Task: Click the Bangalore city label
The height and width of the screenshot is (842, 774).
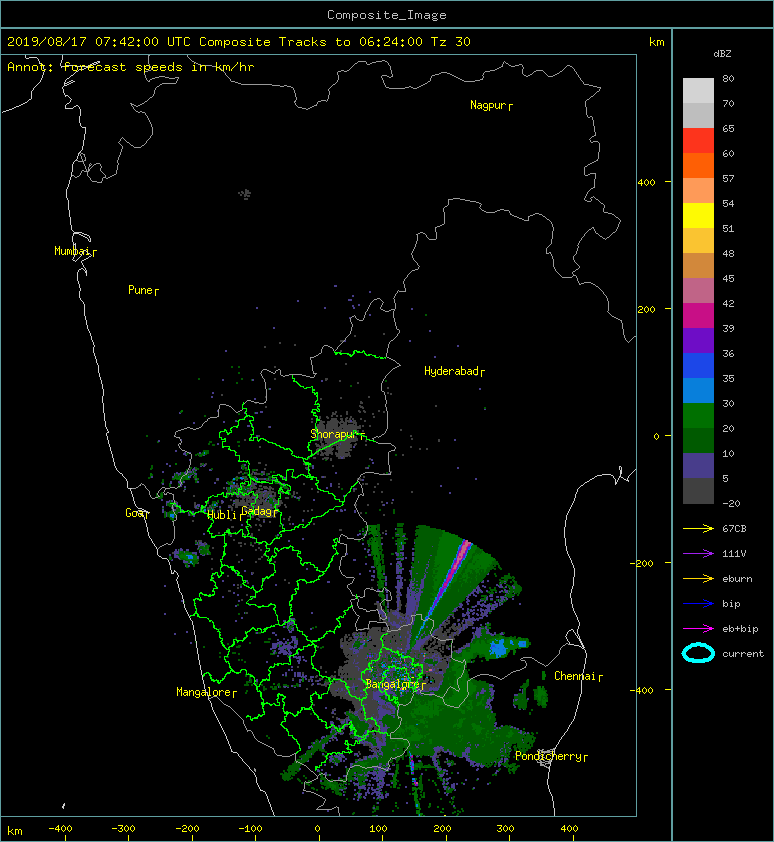Action: click(392, 684)
